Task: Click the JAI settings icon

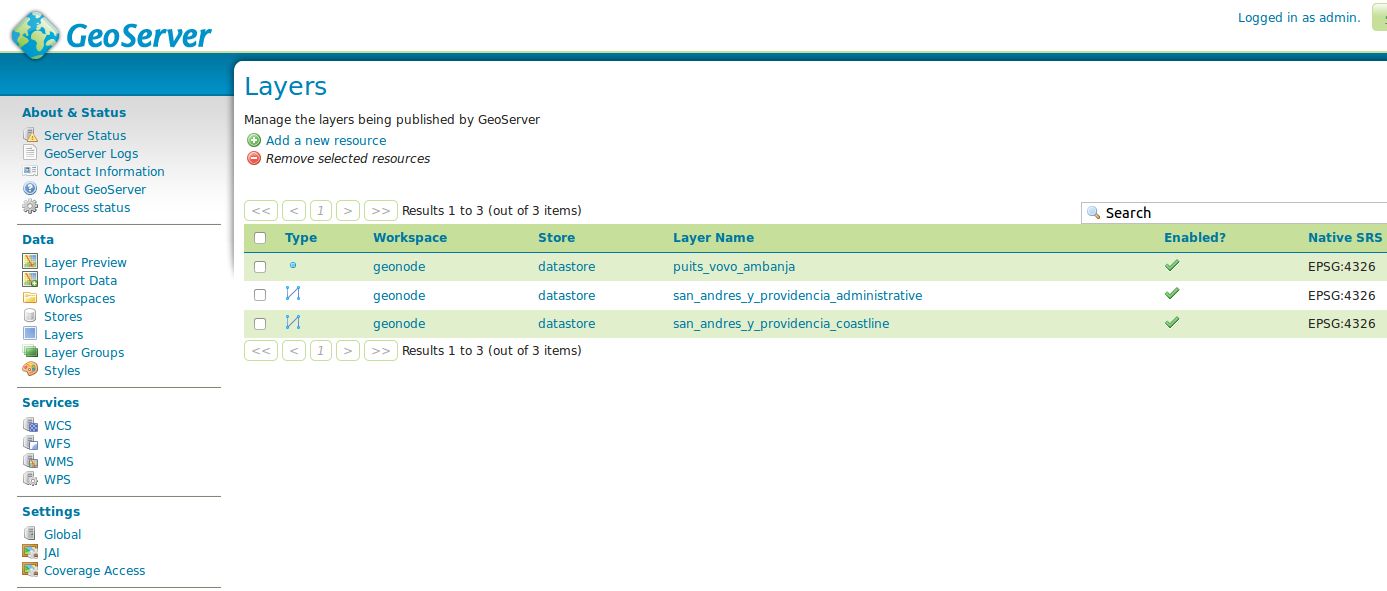Action: pos(30,552)
